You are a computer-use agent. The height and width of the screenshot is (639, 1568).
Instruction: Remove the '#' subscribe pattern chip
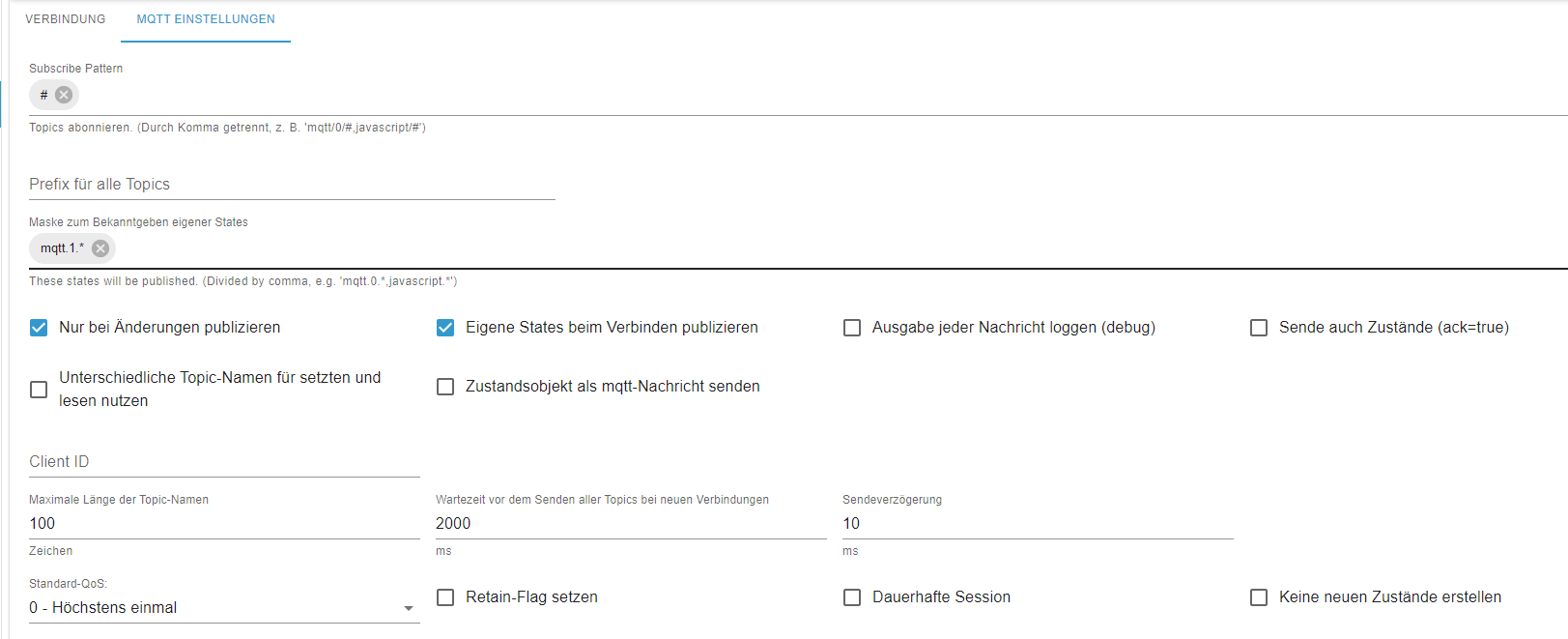[x=64, y=95]
